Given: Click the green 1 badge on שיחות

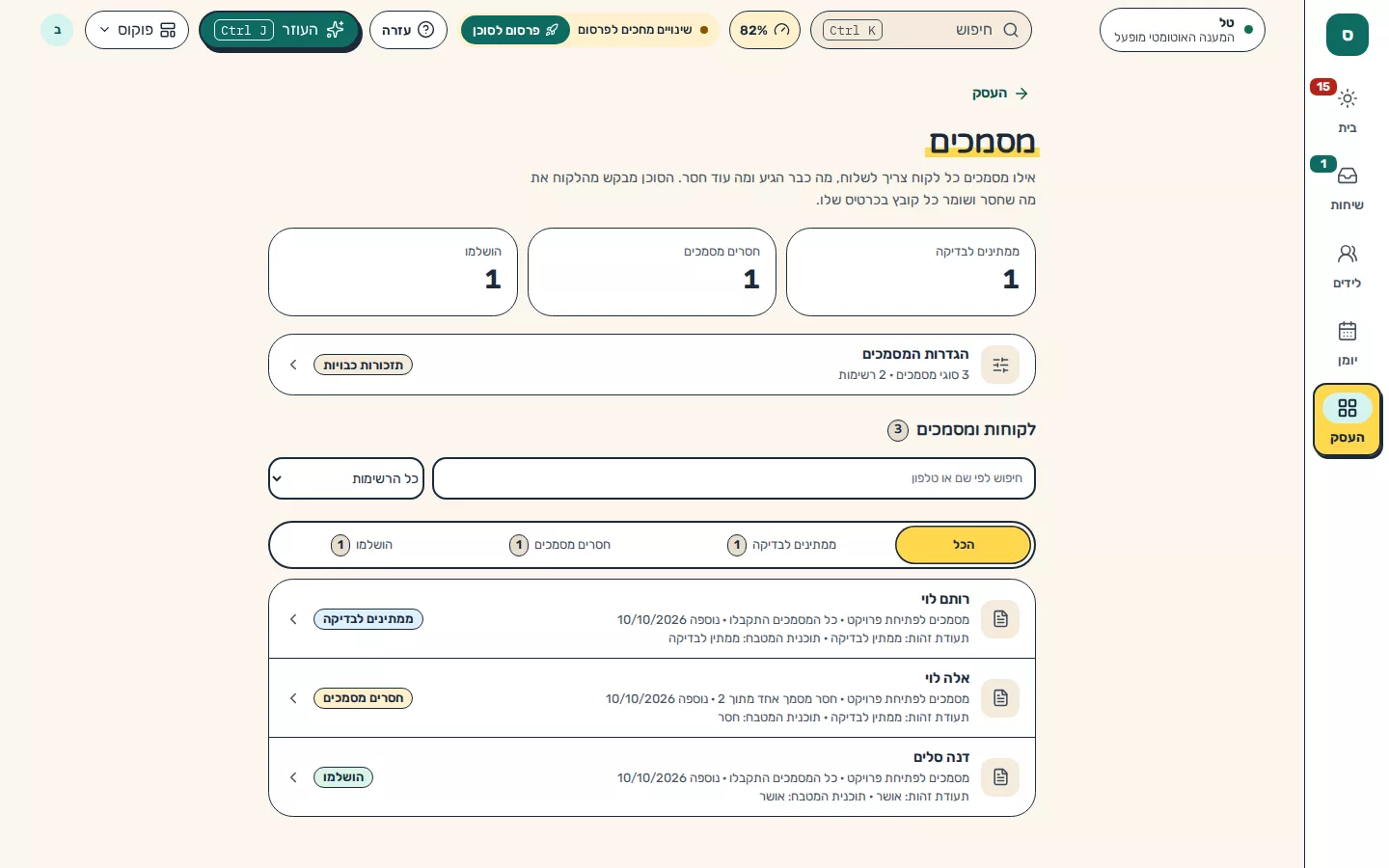Looking at the screenshot, I should click(x=1323, y=164).
